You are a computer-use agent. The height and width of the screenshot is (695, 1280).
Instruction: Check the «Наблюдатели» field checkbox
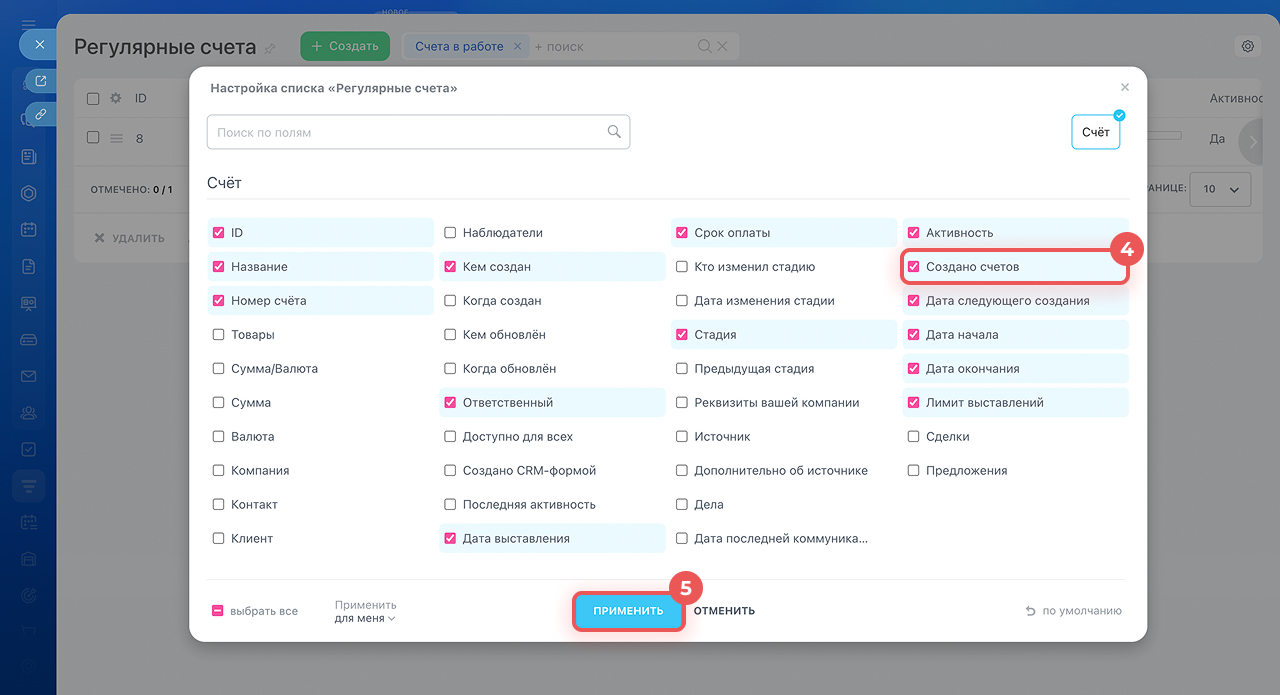pos(450,233)
